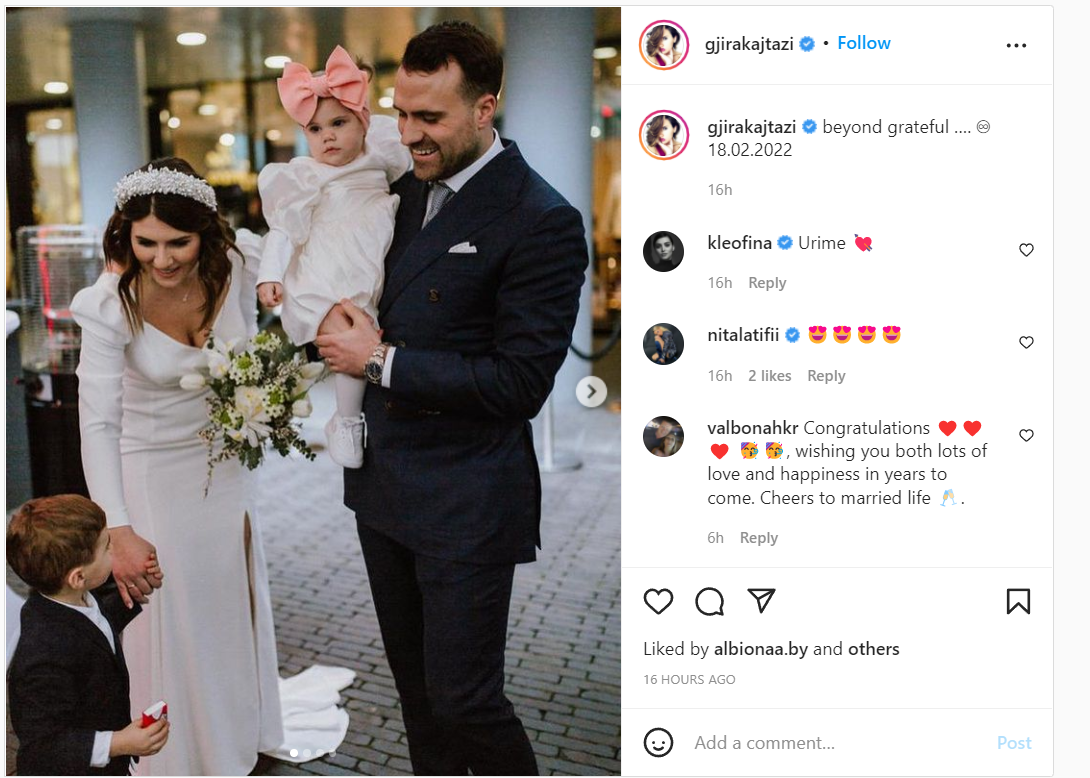Viewport: 1090px width, 778px height.
Task: Open albionaa.by profile from likes
Action: point(760,649)
